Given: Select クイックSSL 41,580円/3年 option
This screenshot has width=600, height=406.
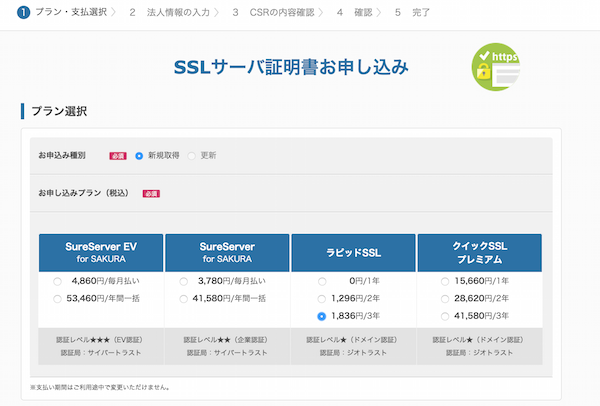Looking at the screenshot, I should (x=445, y=316).
